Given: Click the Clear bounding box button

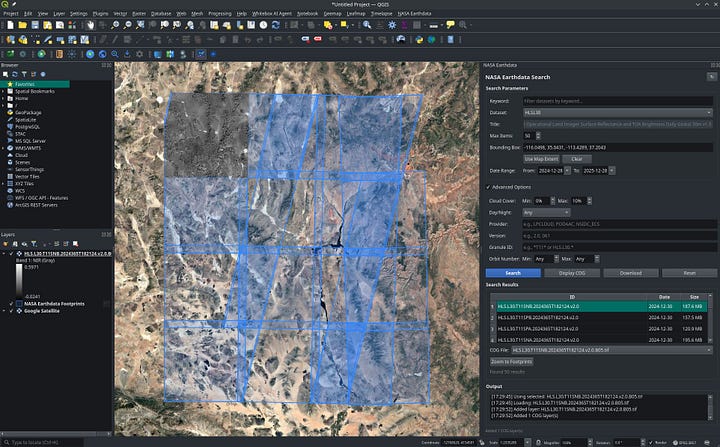Looking at the screenshot, I should pyautogui.click(x=577, y=159).
